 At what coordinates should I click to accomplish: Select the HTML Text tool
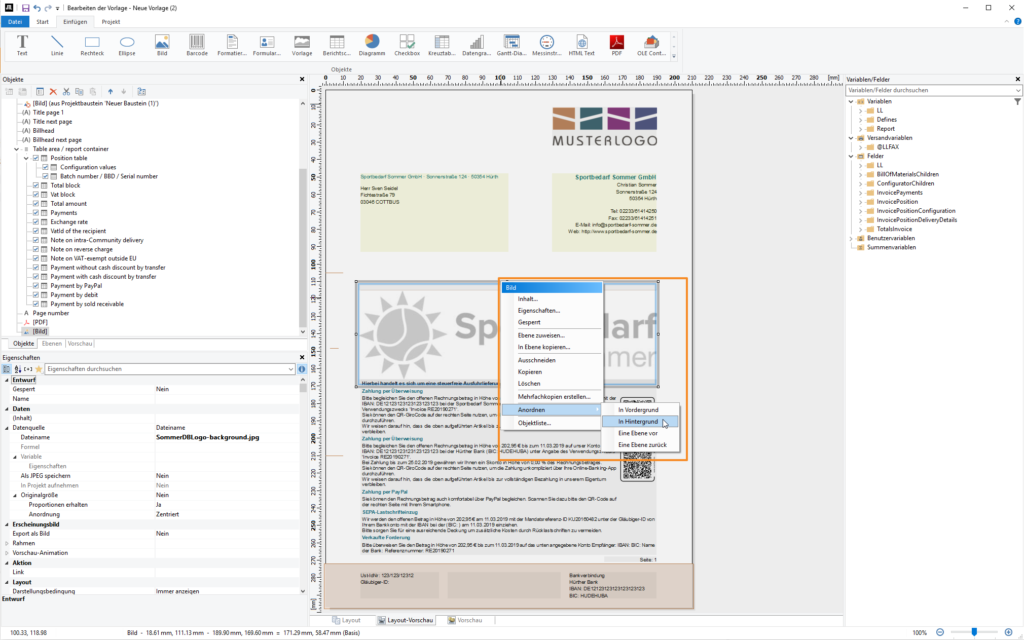point(581,44)
